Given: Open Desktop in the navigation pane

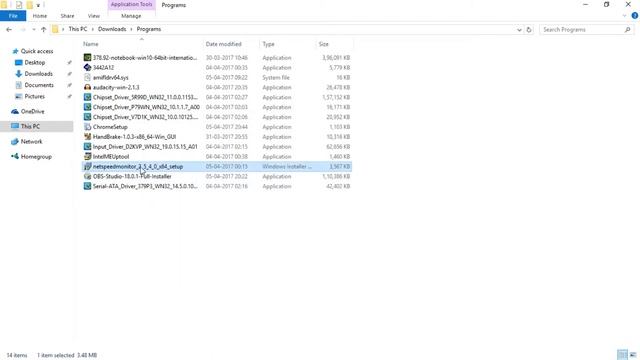Looking at the screenshot, I should [x=35, y=62].
